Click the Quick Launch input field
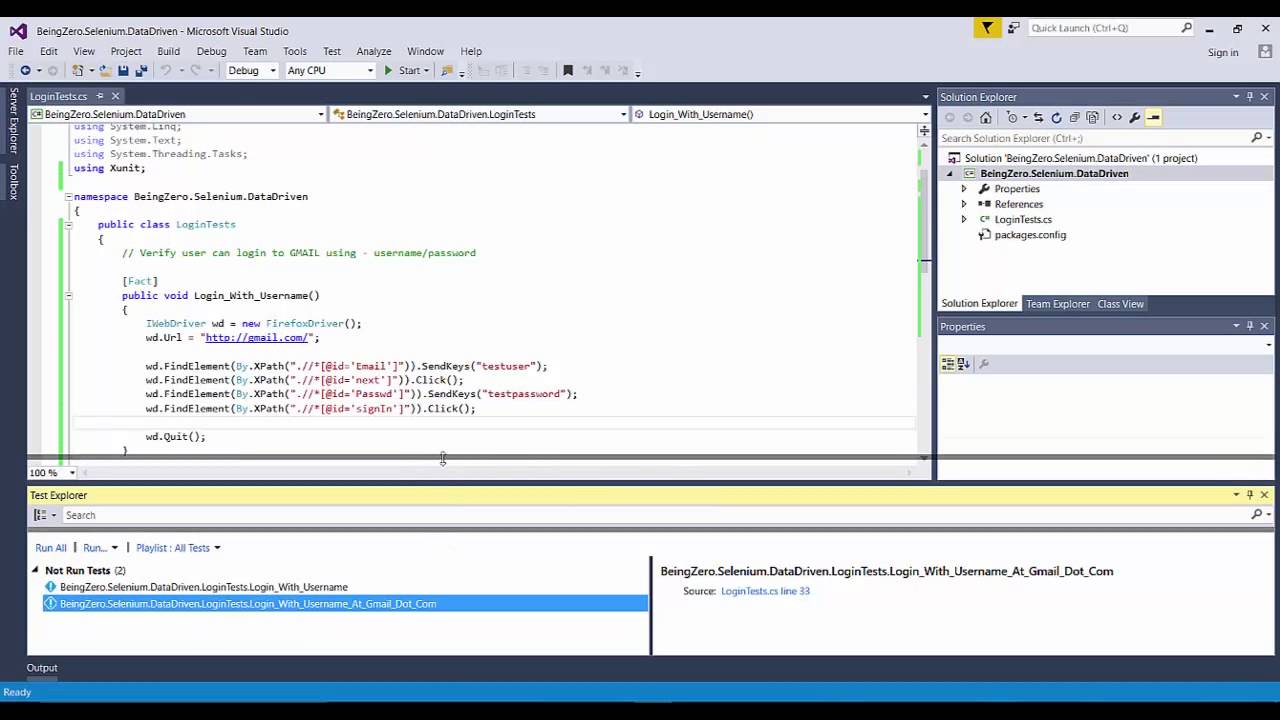The width and height of the screenshot is (1280, 720). [1103, 28]
